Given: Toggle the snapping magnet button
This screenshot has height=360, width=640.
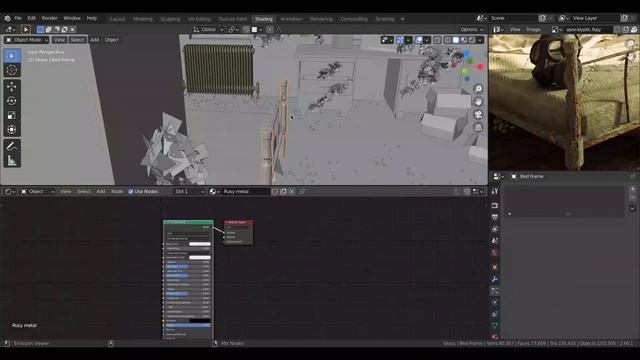Looking at the screenshot, I should click(246, 29).
